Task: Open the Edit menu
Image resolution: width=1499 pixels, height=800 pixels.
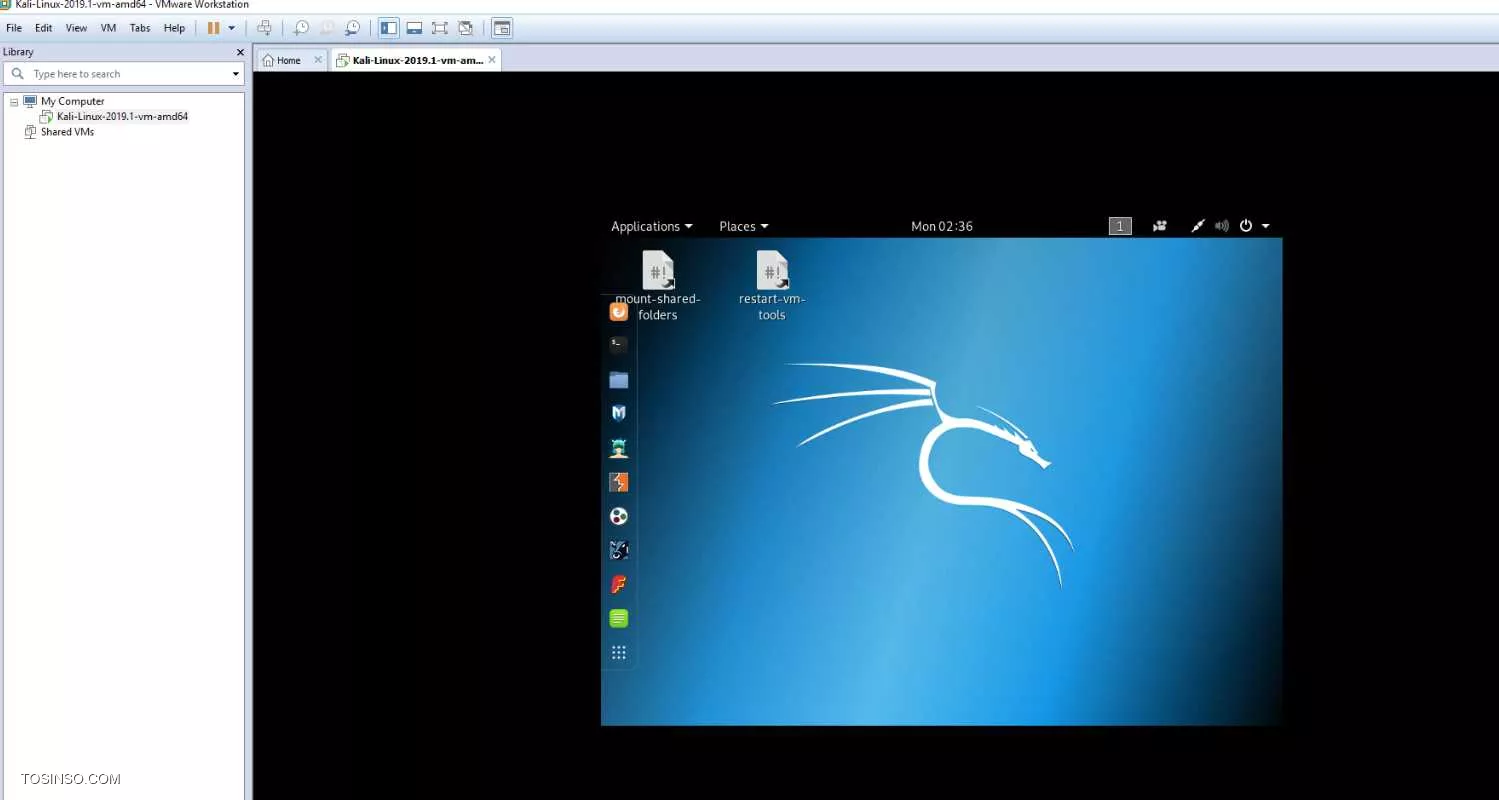Action: click(x=44, y=28)
